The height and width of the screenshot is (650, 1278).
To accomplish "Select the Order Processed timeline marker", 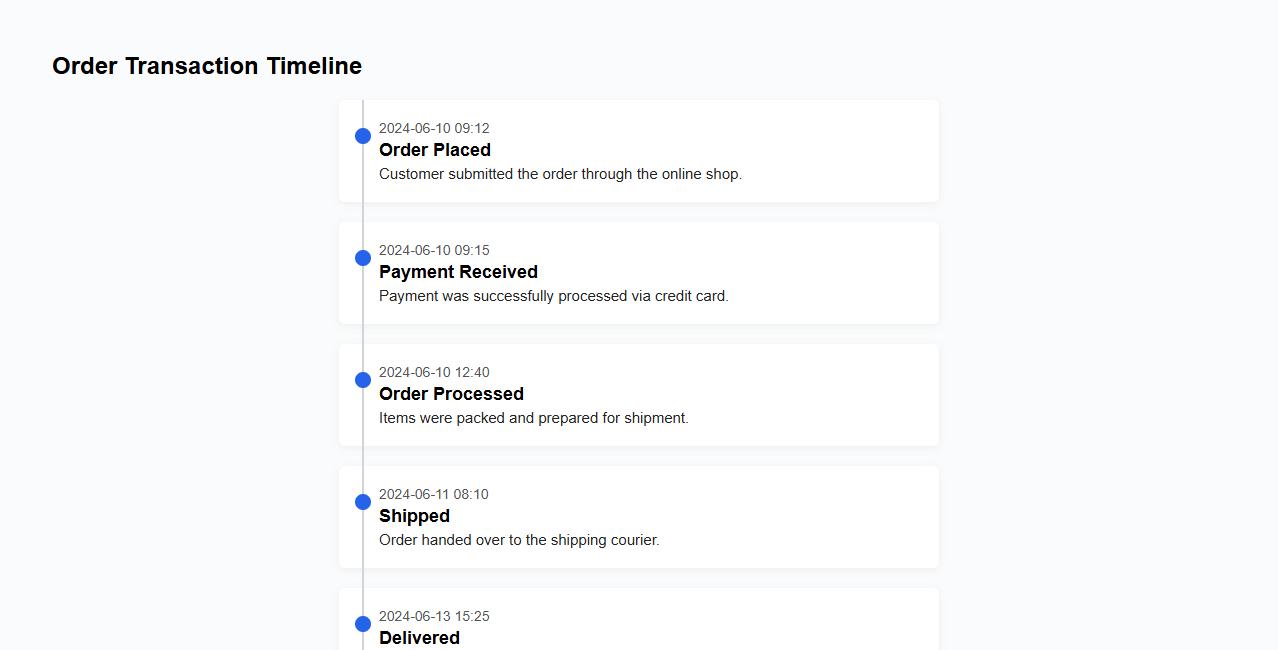I will (x=363, y=380).
